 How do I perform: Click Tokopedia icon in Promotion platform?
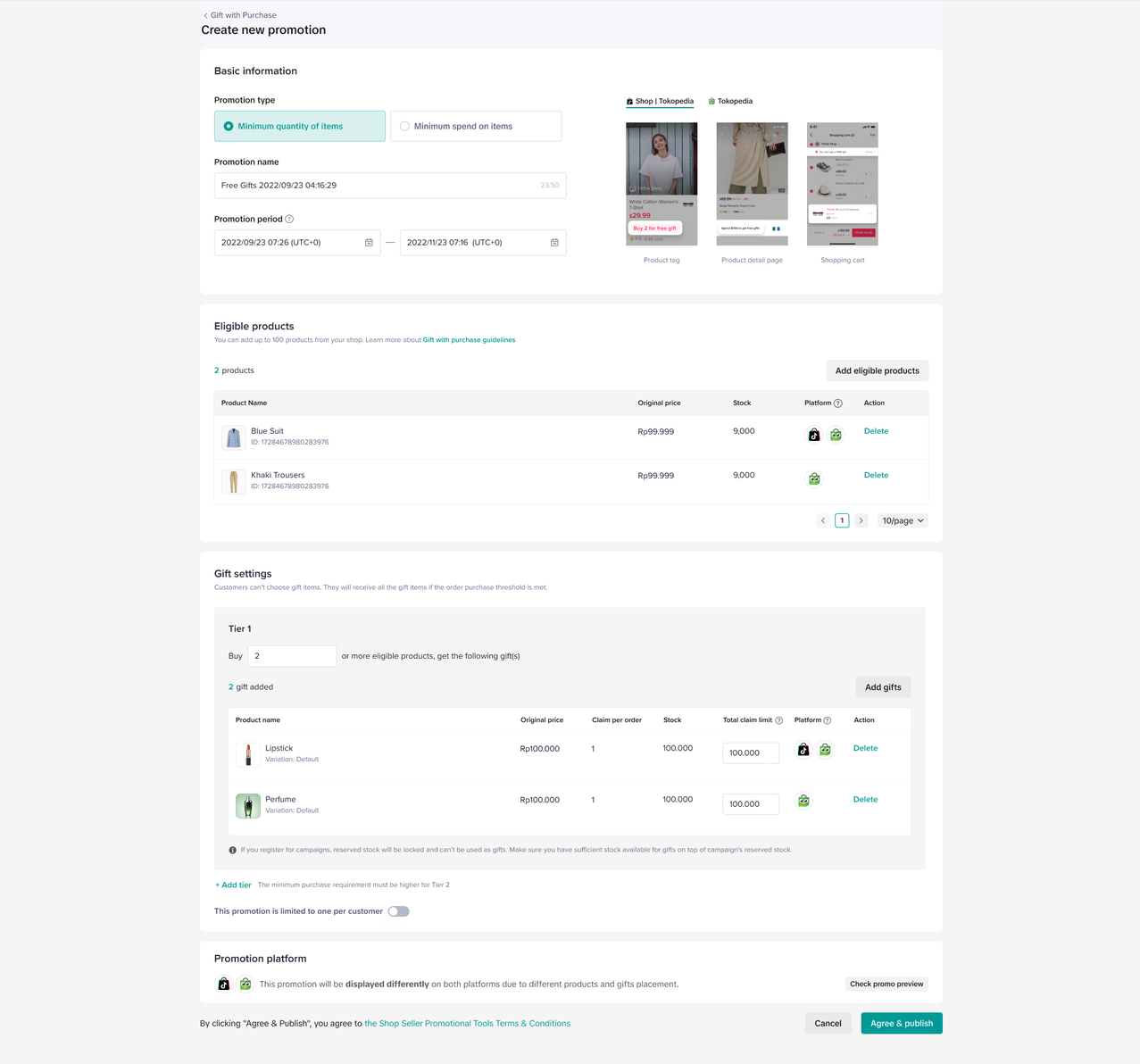[x=245, y=984]
